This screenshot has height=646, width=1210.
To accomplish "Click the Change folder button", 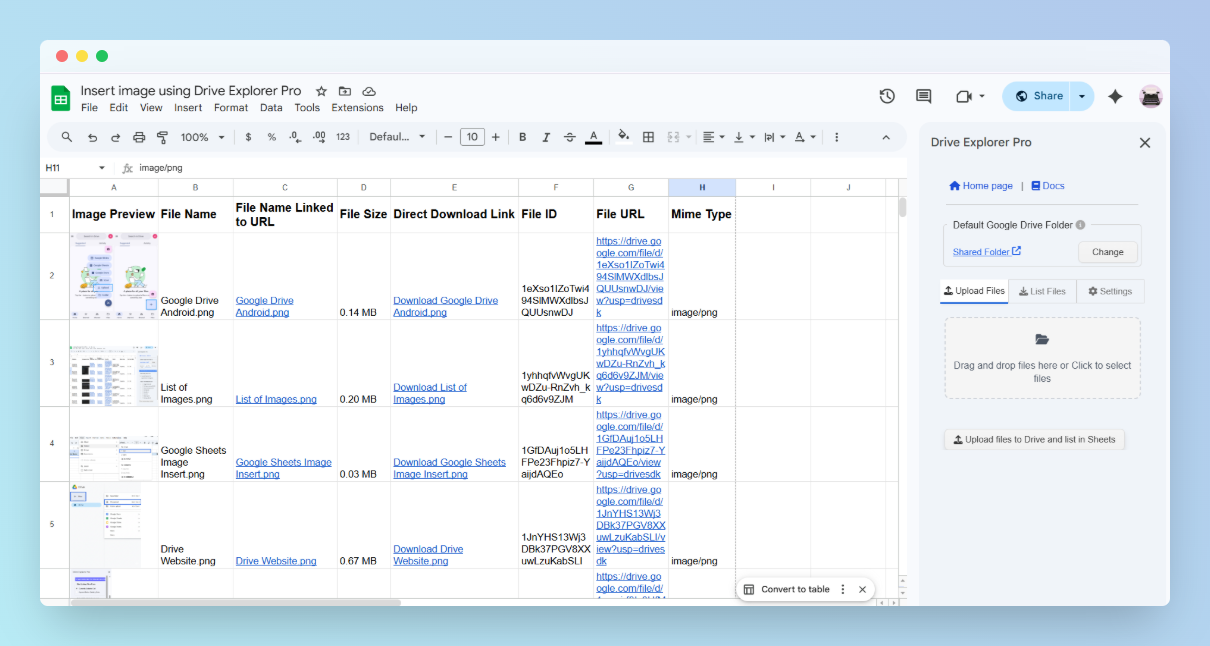I will coord(1107,252).
